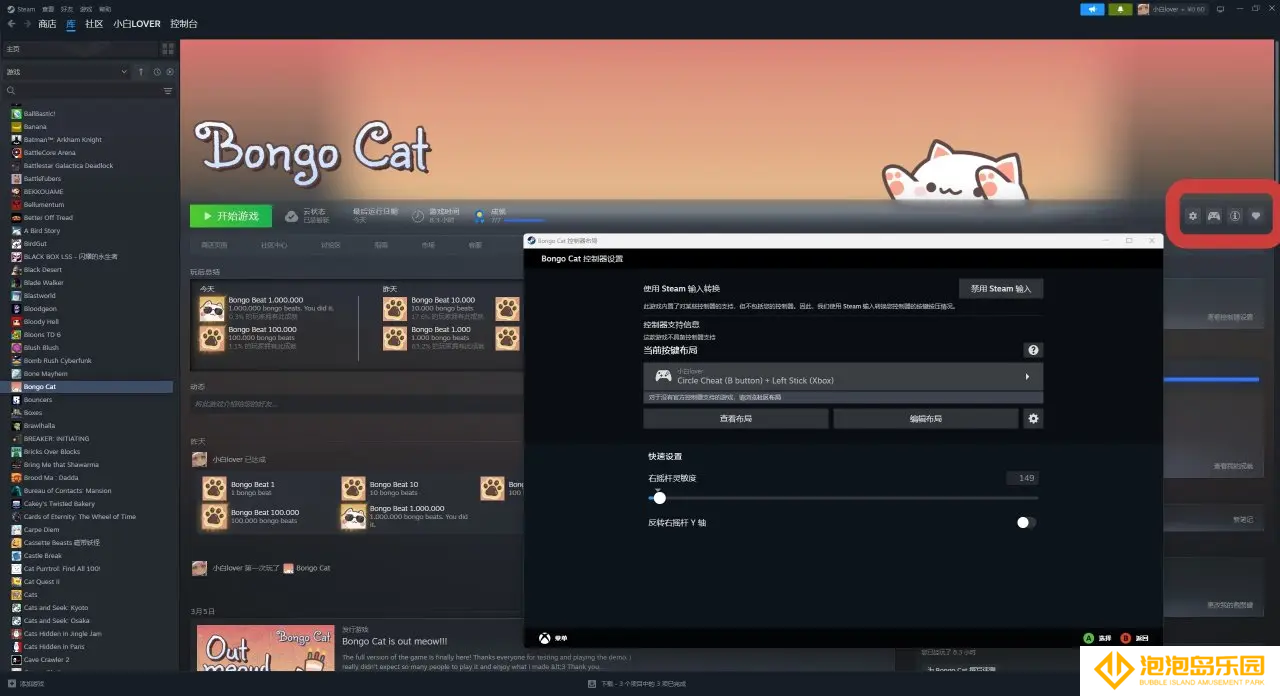Start Bongo Cat with green play button
The height and width of the screenshot is (696, 1280).
tap(230, 216)
